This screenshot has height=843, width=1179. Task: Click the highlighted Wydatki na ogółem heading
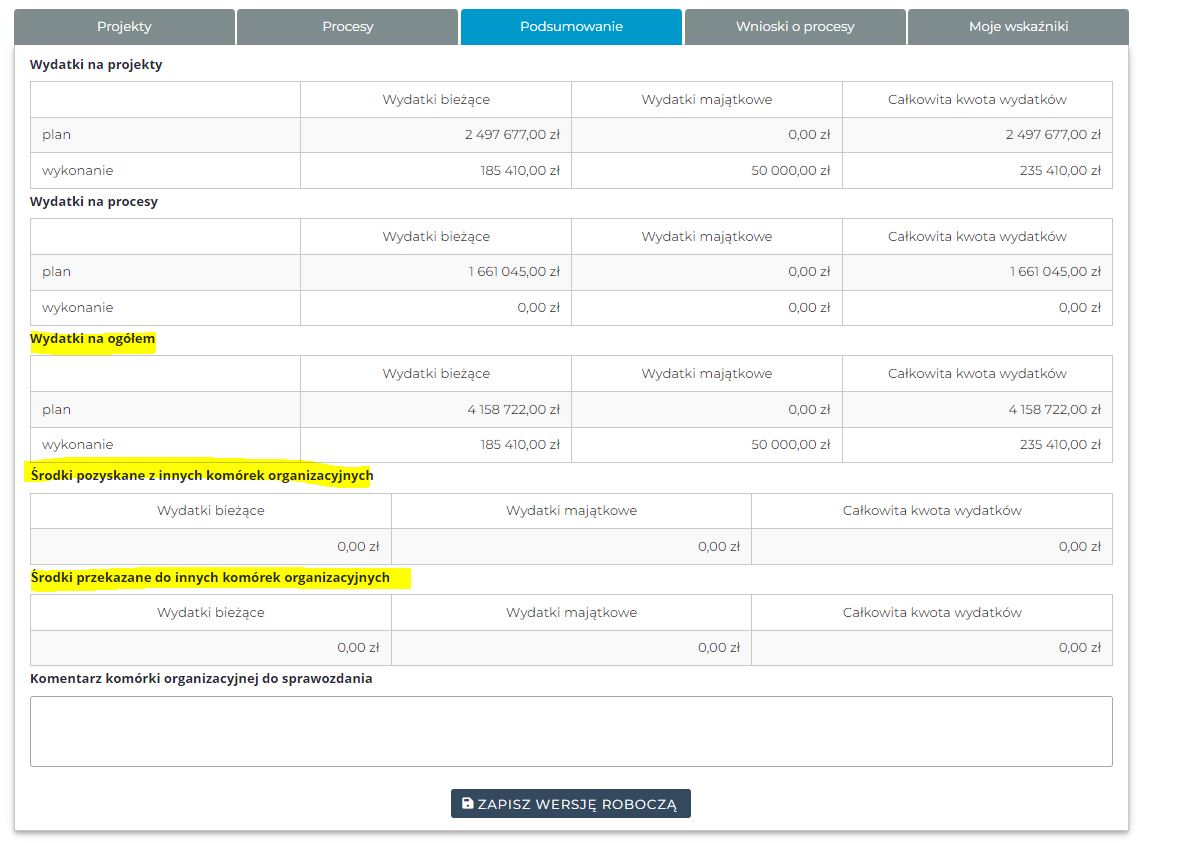[93, 339]
